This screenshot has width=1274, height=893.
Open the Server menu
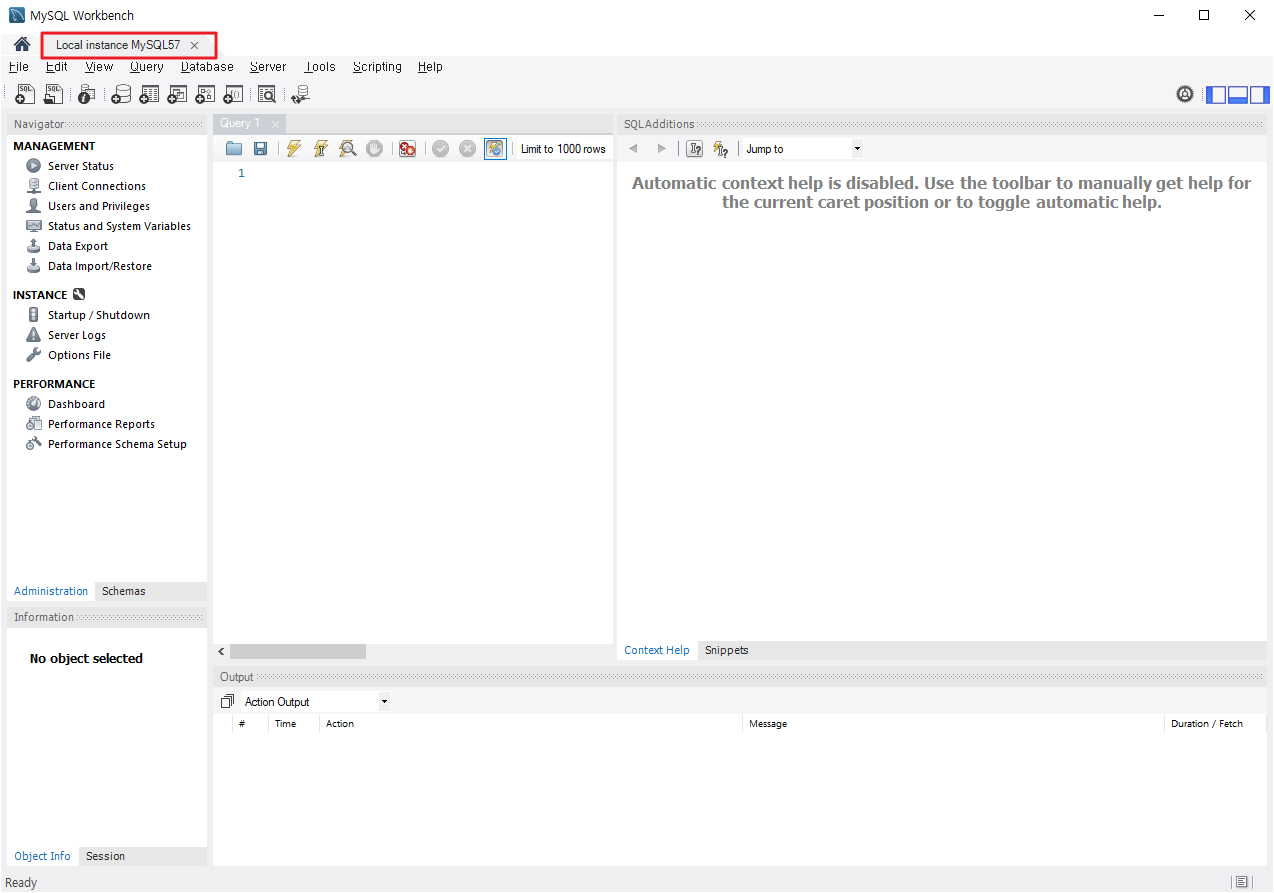[268, 67]
